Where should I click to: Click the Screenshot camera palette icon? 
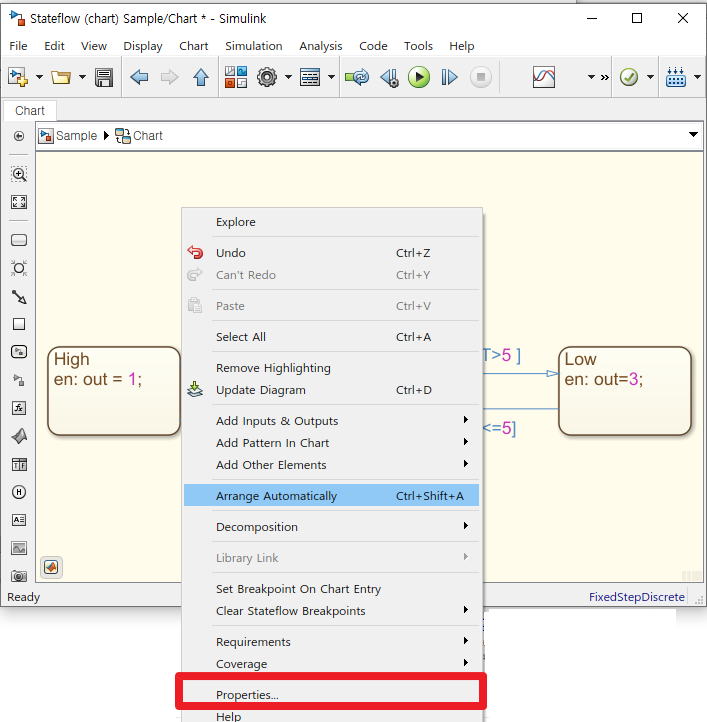[19, 576]
